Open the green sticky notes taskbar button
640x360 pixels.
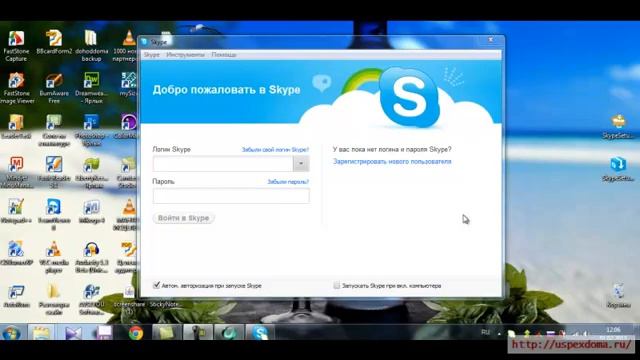167,333
